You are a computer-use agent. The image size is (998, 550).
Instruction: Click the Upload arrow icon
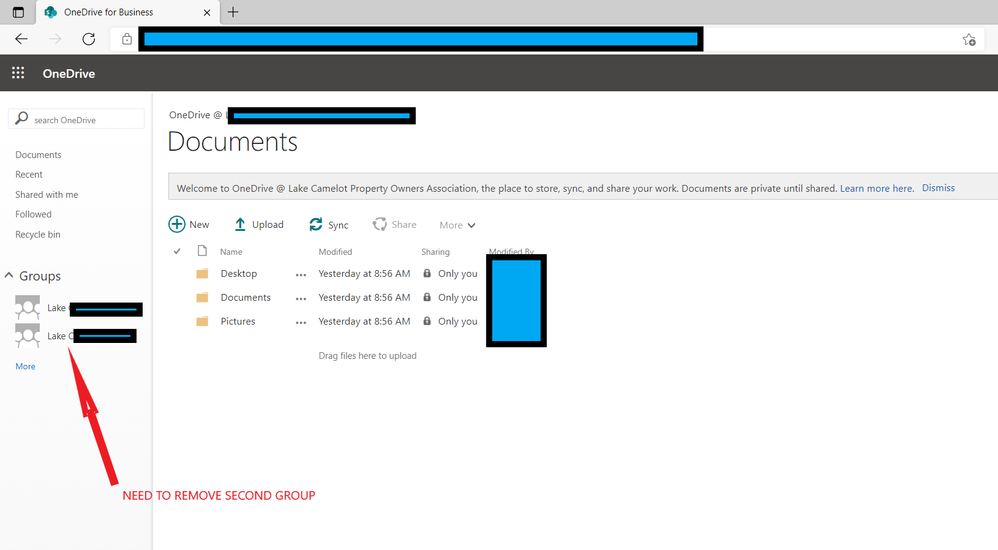[x=240, y=224]
